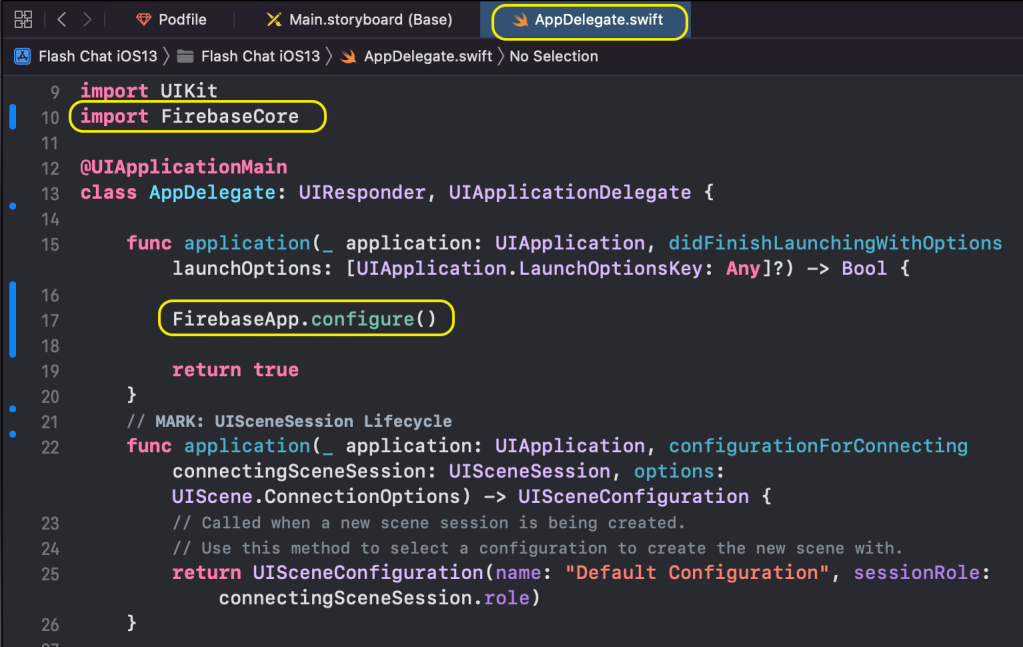Click the folder icon in the breadcrumb

coord(185,56)
